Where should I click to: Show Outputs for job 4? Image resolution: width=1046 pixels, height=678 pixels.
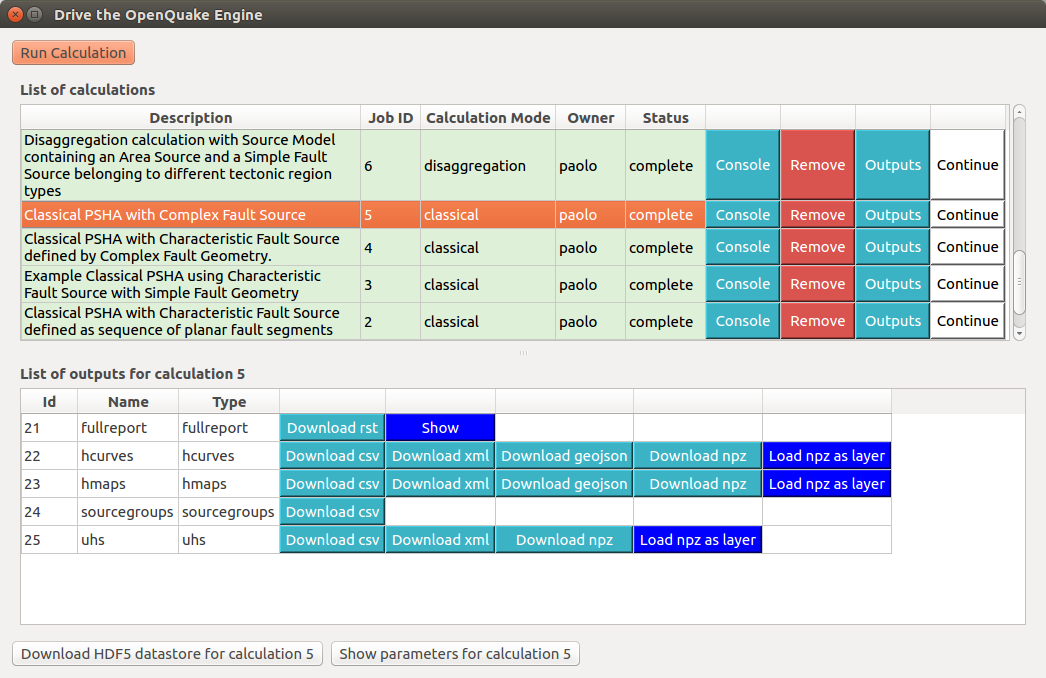[x=891, y=247]
